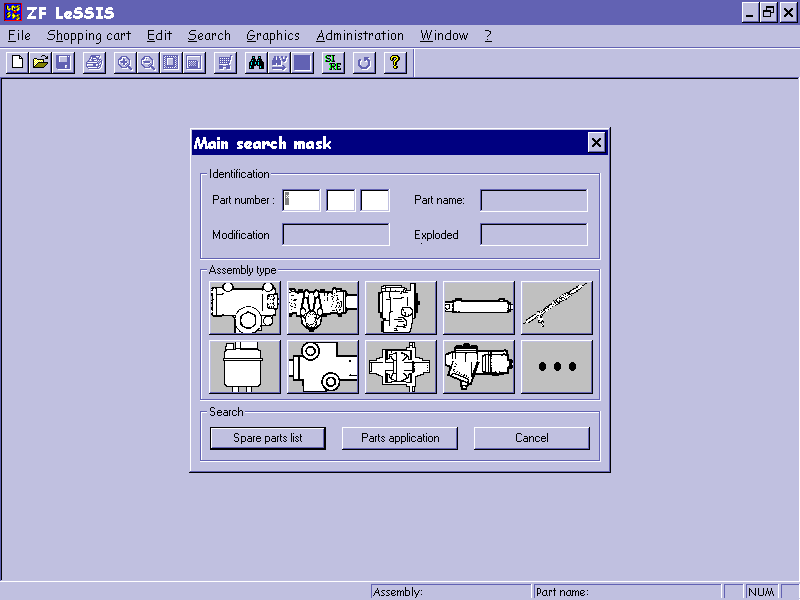Select the rack steering gear with boot assembly
The height and width of the screenshot is (600, 800).
point(323,308)
